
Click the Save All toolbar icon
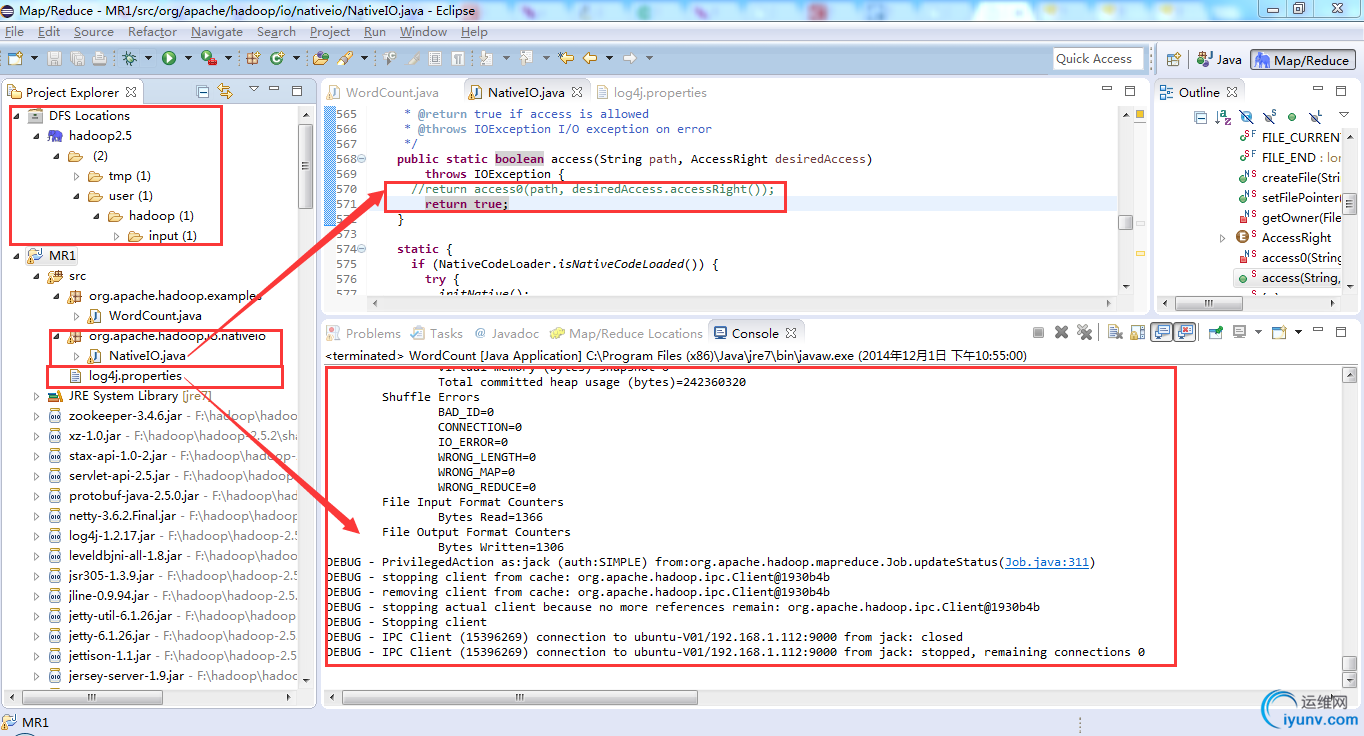click(x=76, y=58)
